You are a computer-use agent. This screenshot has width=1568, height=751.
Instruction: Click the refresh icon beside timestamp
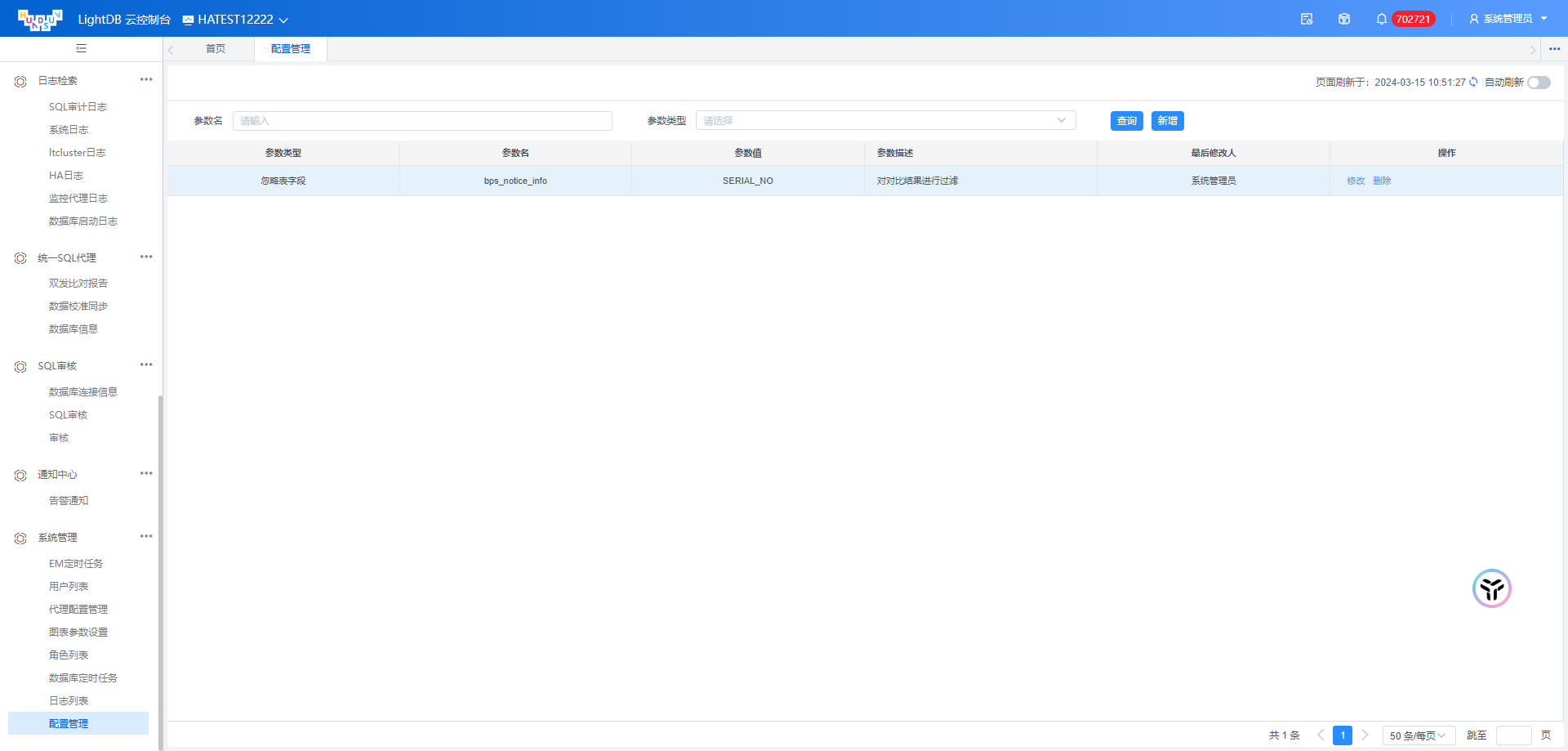coord(1474,82)
